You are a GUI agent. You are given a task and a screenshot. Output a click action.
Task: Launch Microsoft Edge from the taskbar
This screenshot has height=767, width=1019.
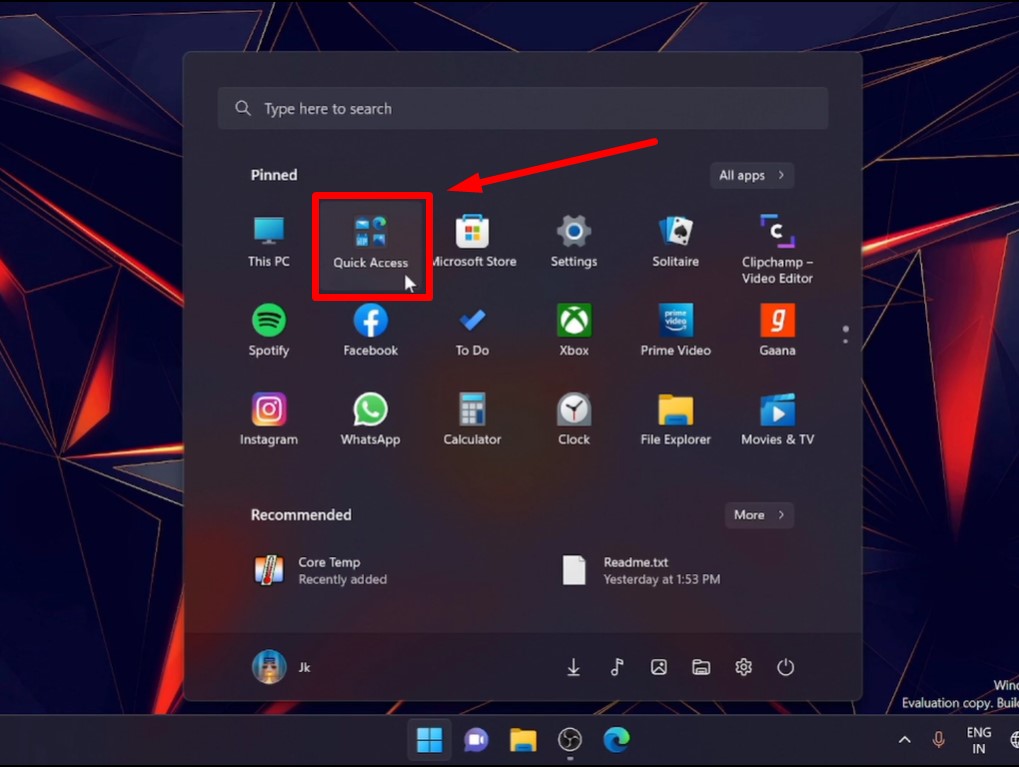[617, 740]
